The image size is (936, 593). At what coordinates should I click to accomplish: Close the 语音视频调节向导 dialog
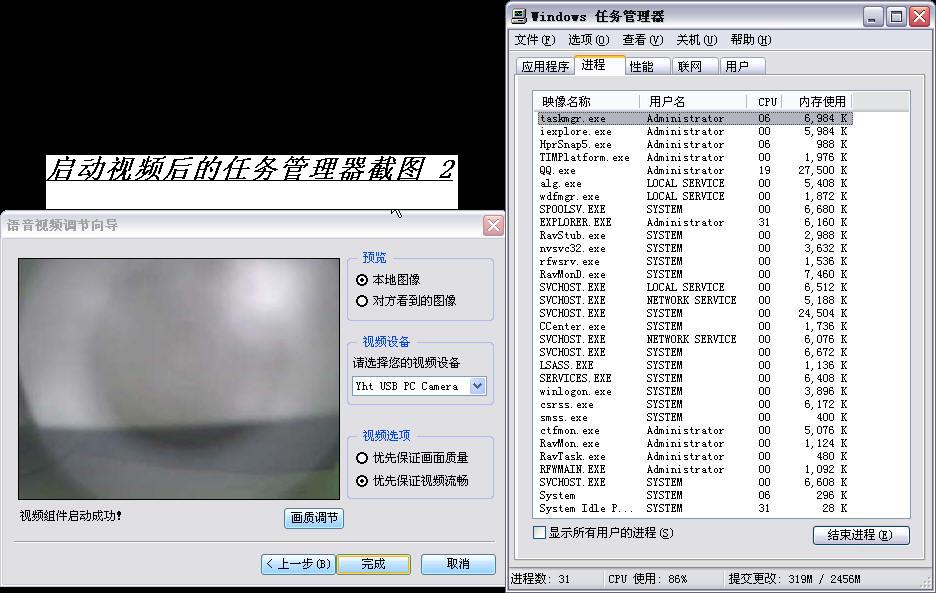(x=493, y=226)
